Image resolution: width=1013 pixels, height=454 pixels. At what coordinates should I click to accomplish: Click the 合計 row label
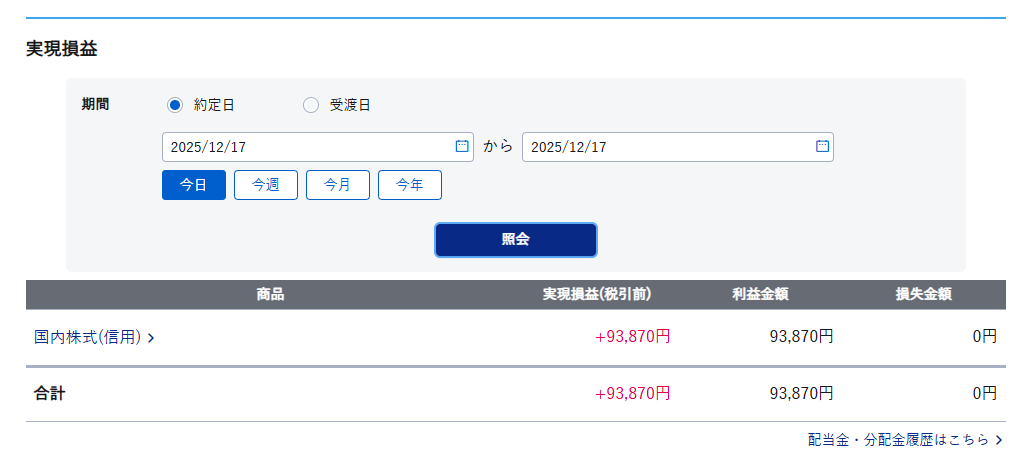(50, 393)
